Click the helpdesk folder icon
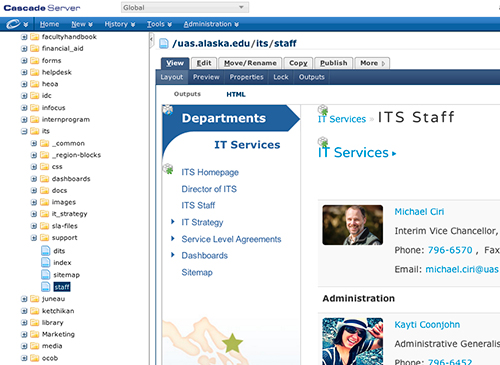This screenshot has height=365, width=500. click(x=35, y=72)
